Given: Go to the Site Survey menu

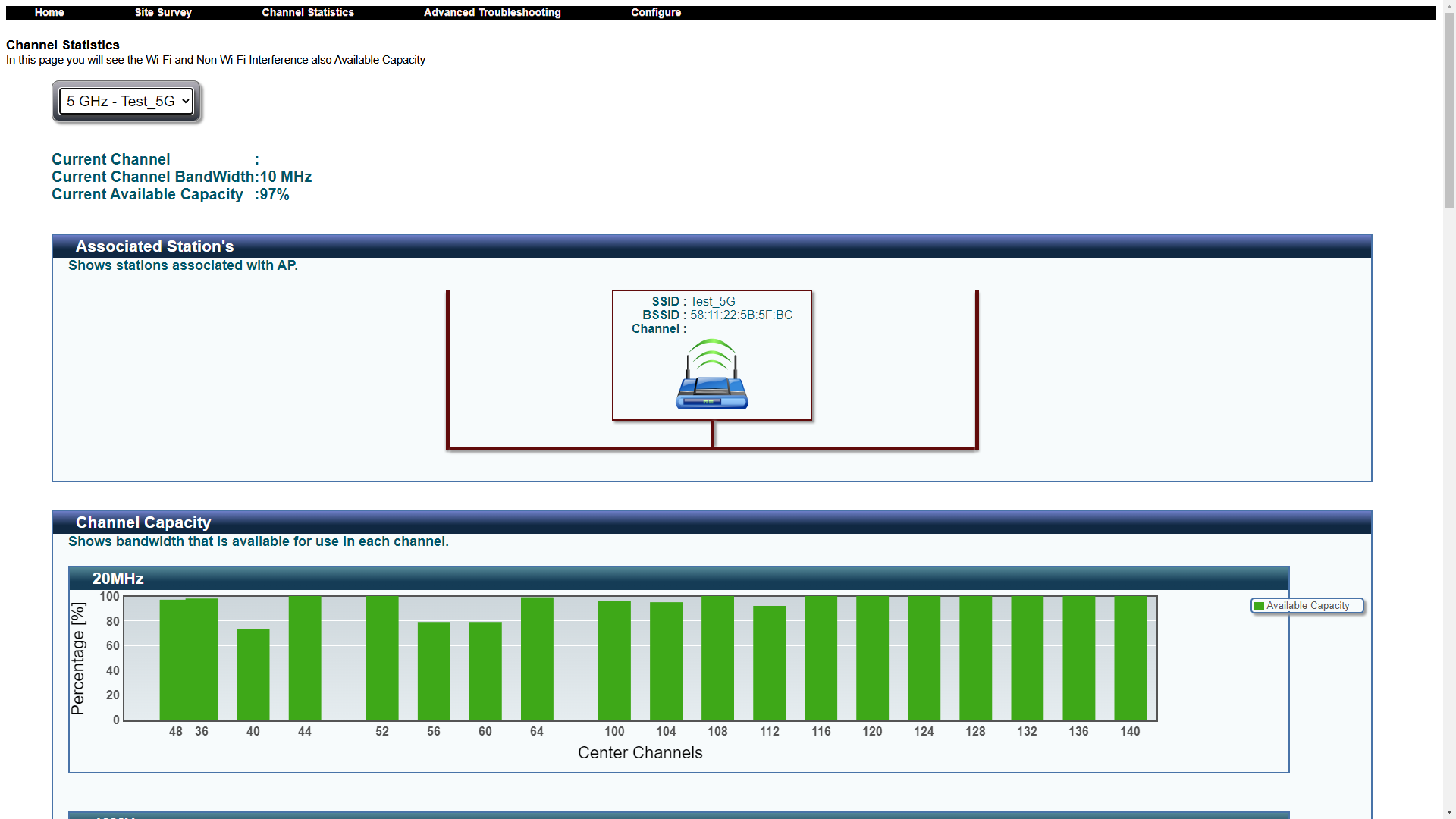Looking at the screenshot, I should click(x=163, y=13).
